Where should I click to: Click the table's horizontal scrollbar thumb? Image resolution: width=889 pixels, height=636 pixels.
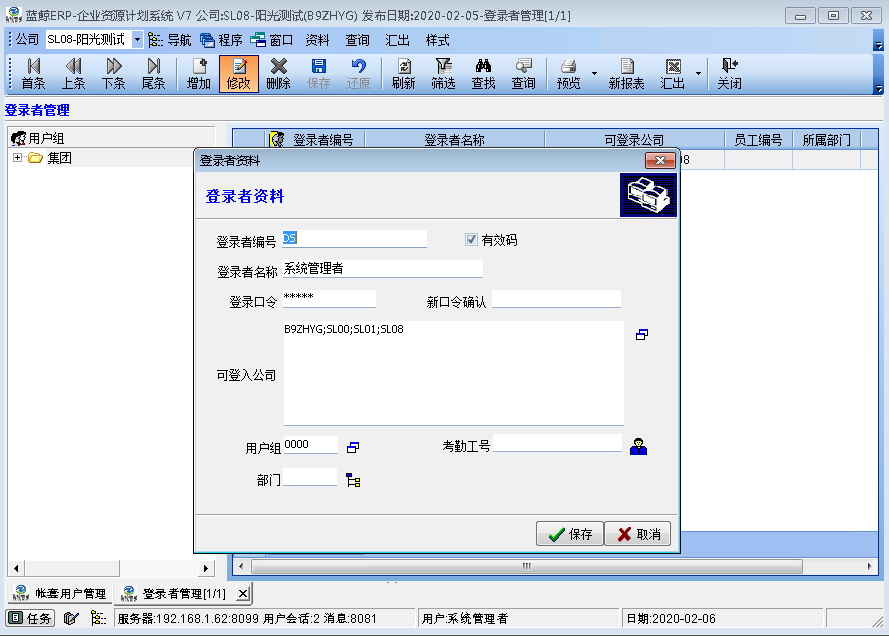click(x=527, y=566)
